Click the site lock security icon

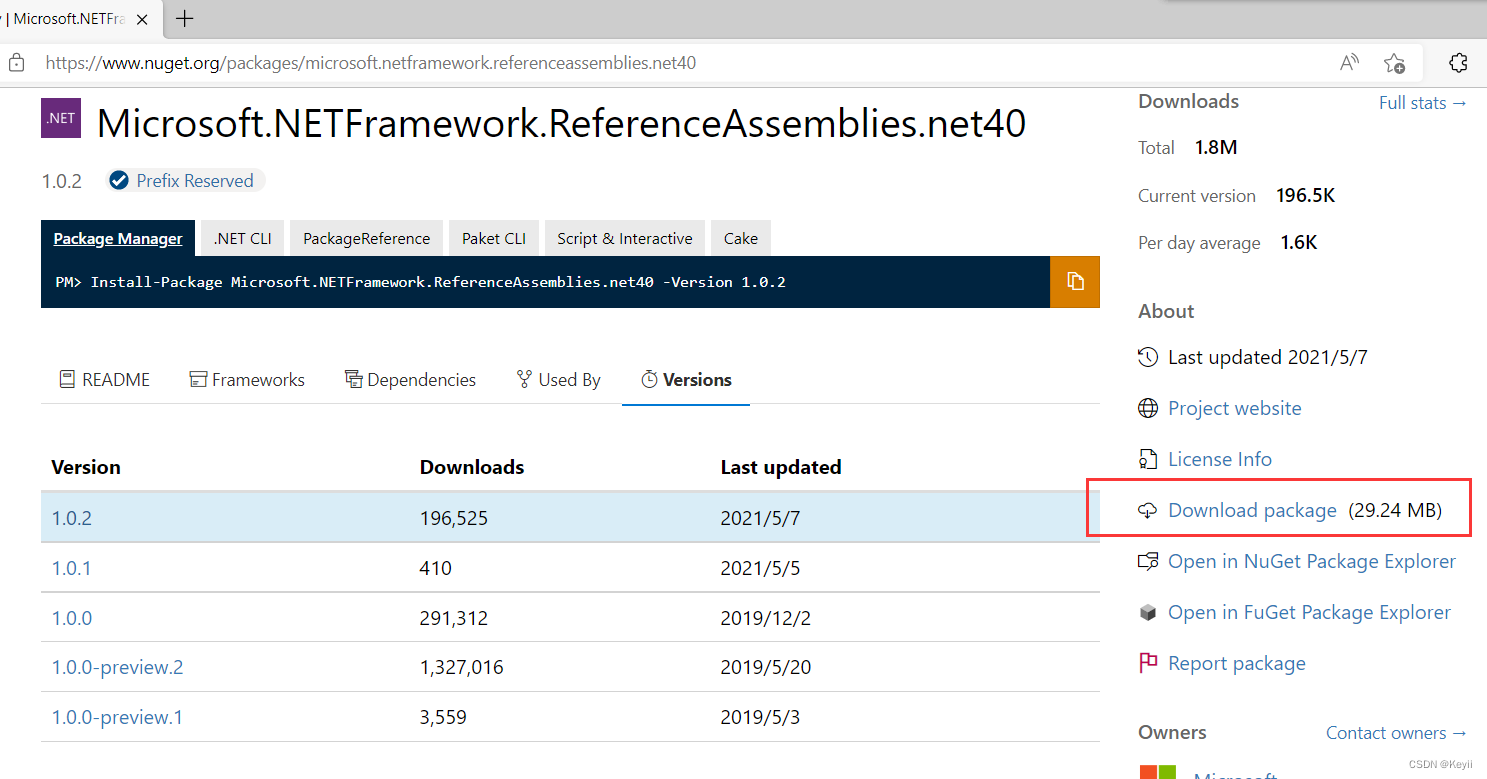point(16,63)
